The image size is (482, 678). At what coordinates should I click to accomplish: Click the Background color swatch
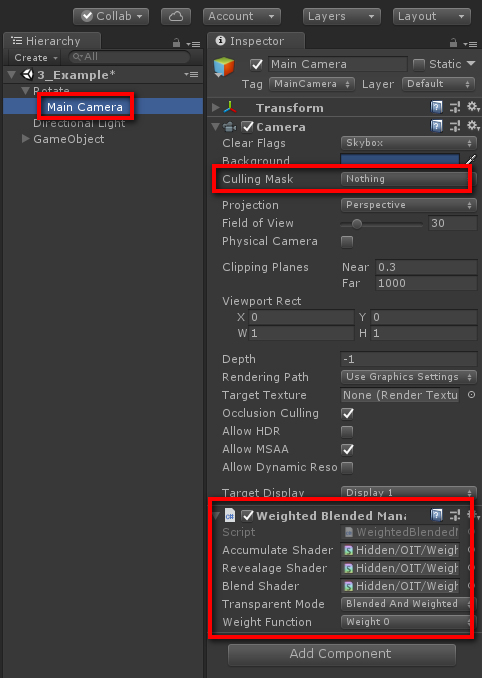click(x=400, y=160)
